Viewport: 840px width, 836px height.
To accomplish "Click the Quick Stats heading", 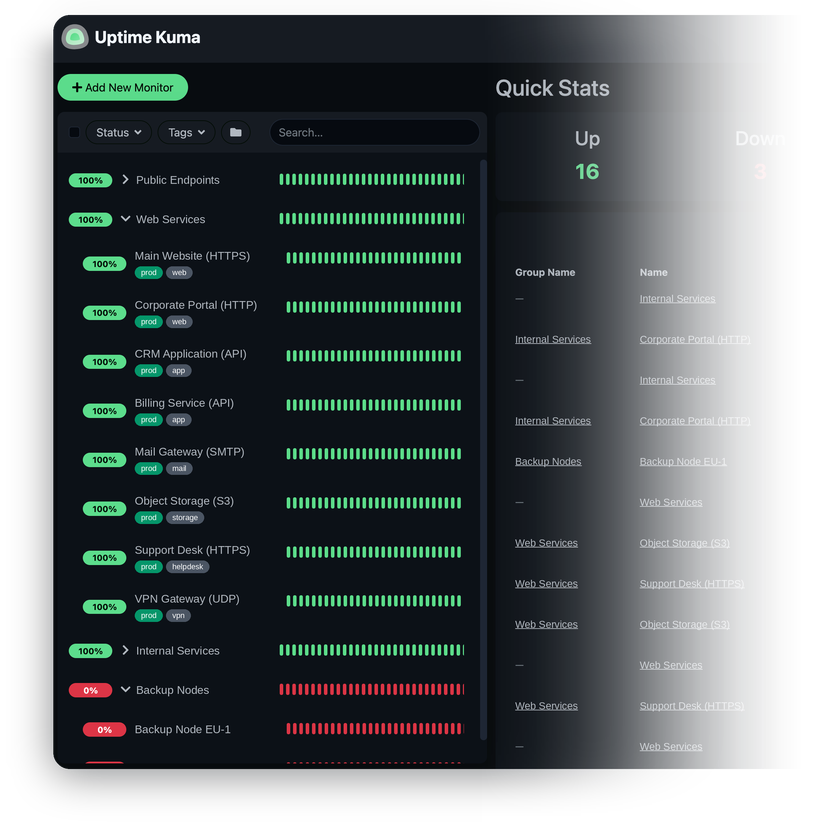I will click(x=552, y=88).
